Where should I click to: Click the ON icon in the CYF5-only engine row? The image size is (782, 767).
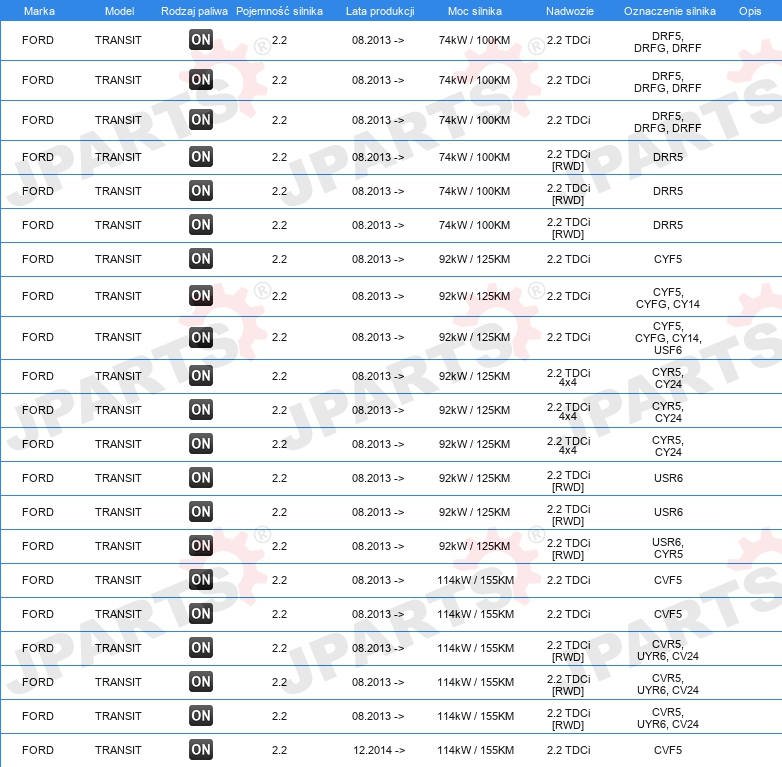(201, 258)
